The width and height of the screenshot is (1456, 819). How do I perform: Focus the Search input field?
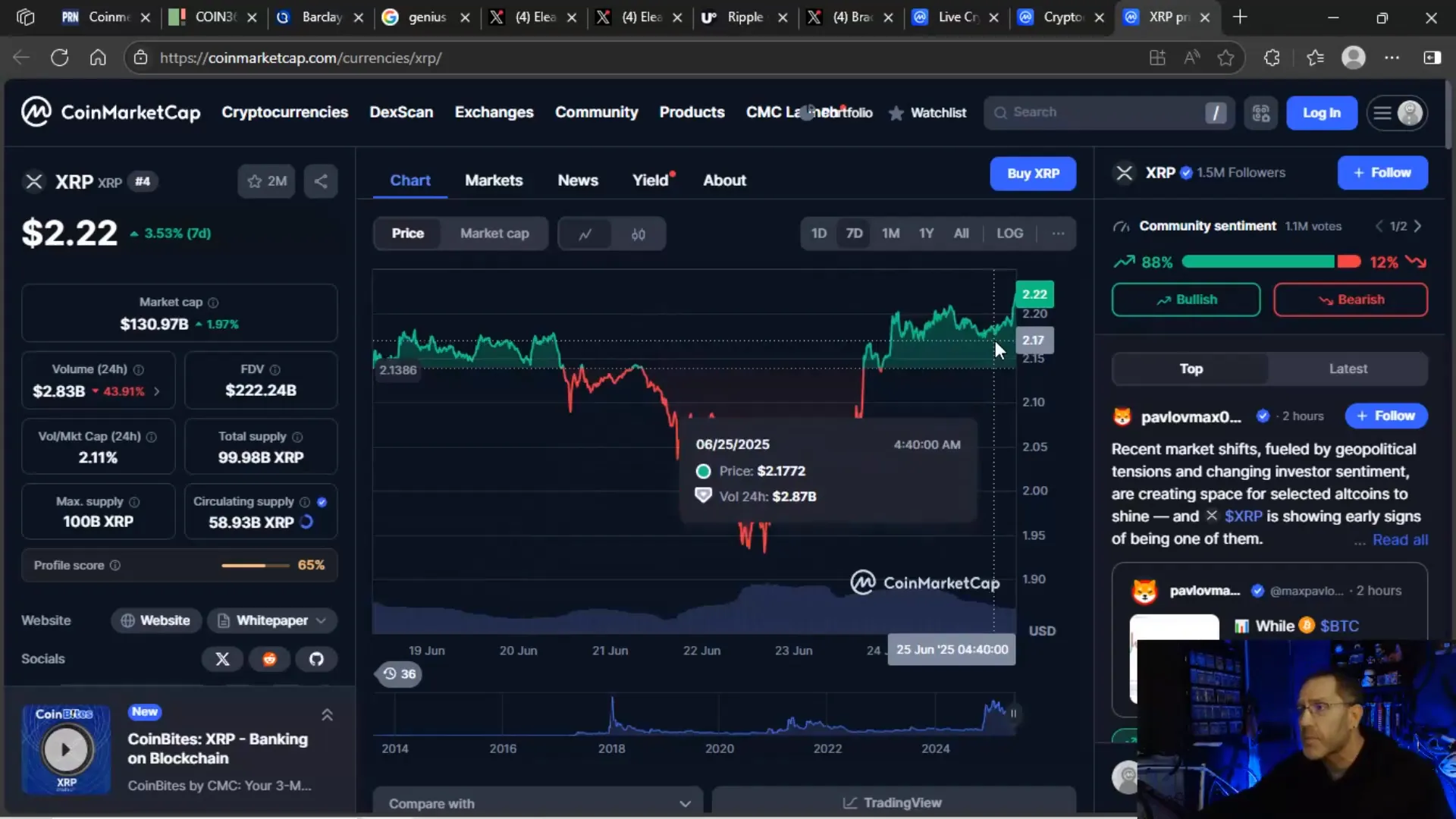(x=1108, y=113)
